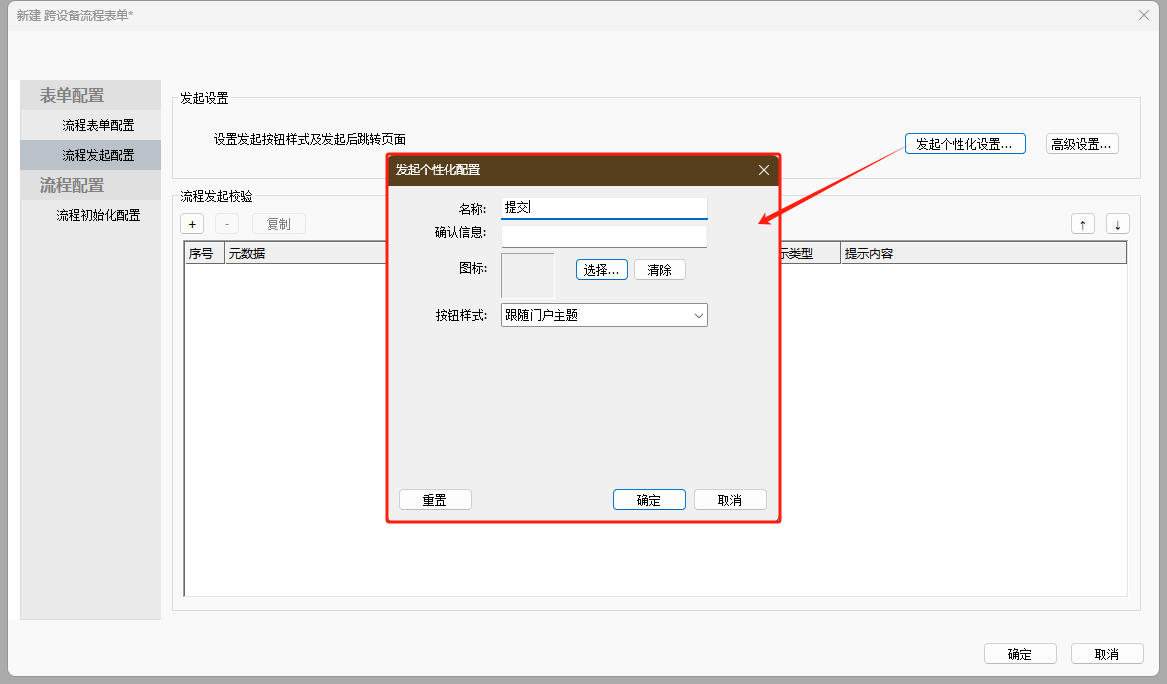The height and width of the screenshot is (684, 1167).
Task: Open 发起个性化设置... button
Action: coord(965,144)
